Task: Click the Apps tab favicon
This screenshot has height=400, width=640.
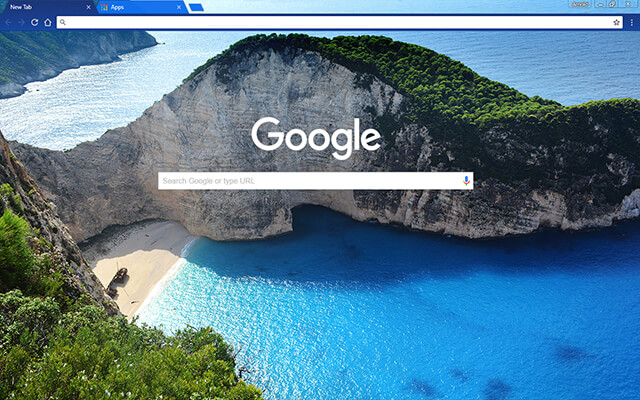Action: (x=104, y=7)
